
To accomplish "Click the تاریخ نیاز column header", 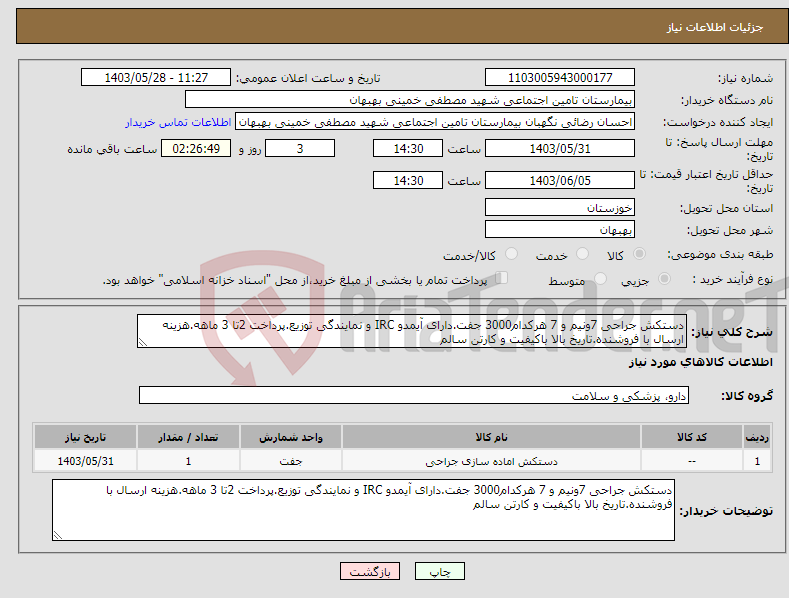I will [86, 437].
